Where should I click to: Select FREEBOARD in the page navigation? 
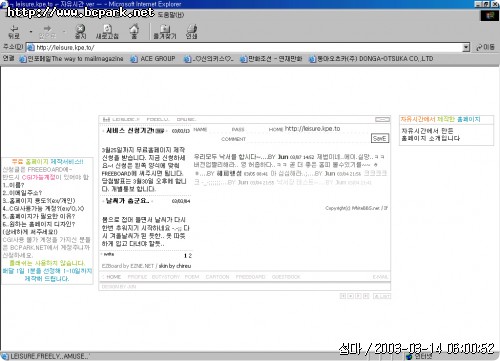point(250,277)
